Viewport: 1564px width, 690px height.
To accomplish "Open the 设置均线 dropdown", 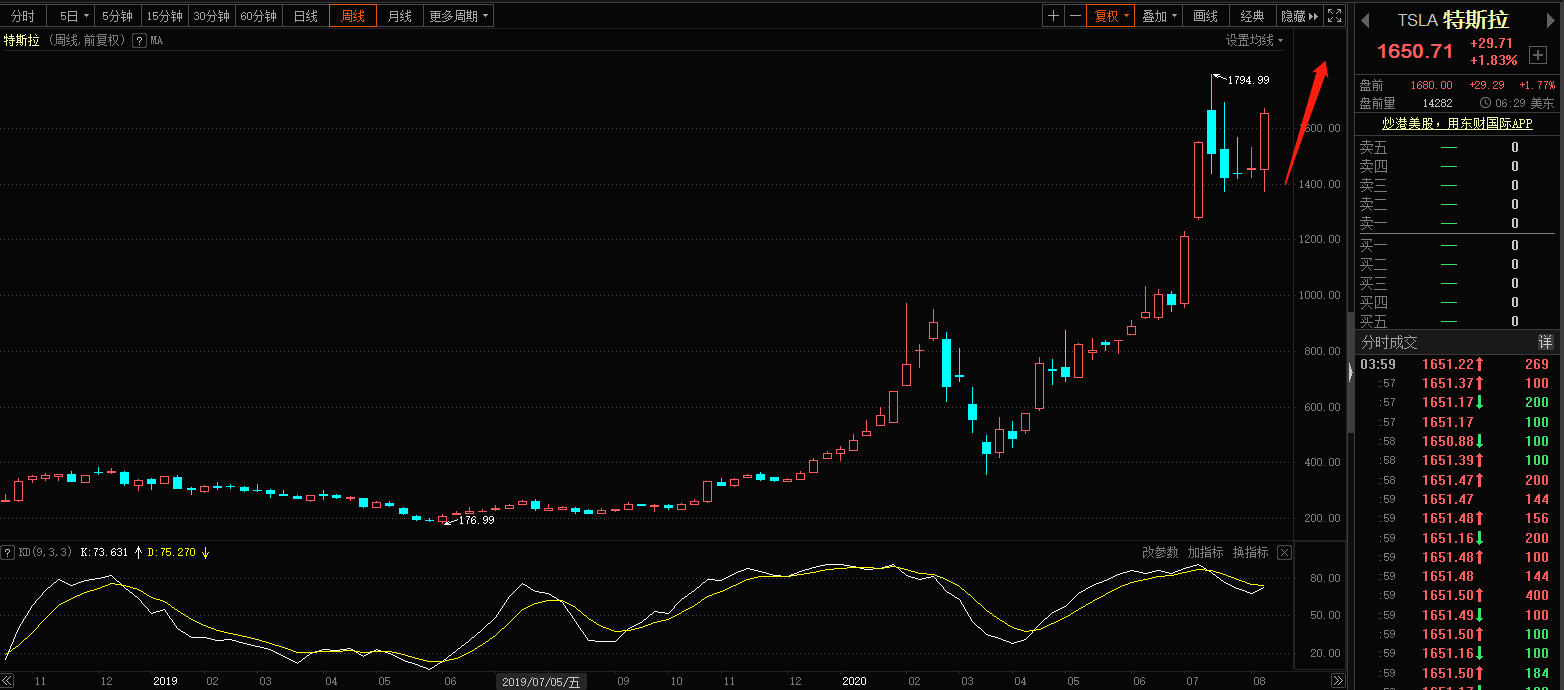I will coord(1254,40).
